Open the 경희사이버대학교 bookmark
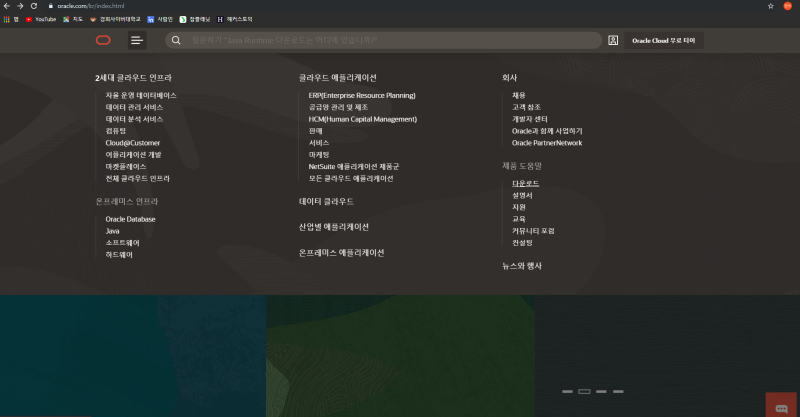The width and height of the screenshot is (800, 417). coord(115,19)
